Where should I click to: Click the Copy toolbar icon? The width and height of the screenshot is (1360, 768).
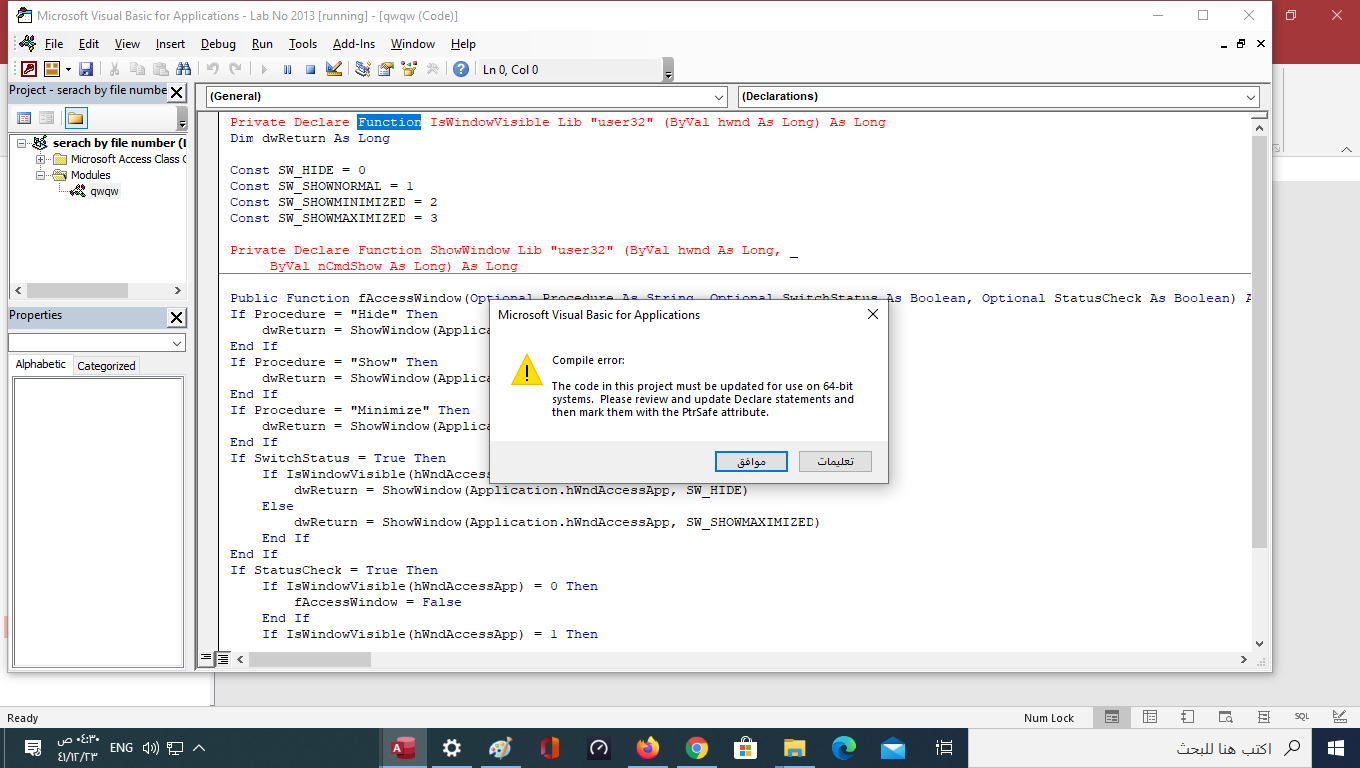pyautogui.click(x=137, y=69)
